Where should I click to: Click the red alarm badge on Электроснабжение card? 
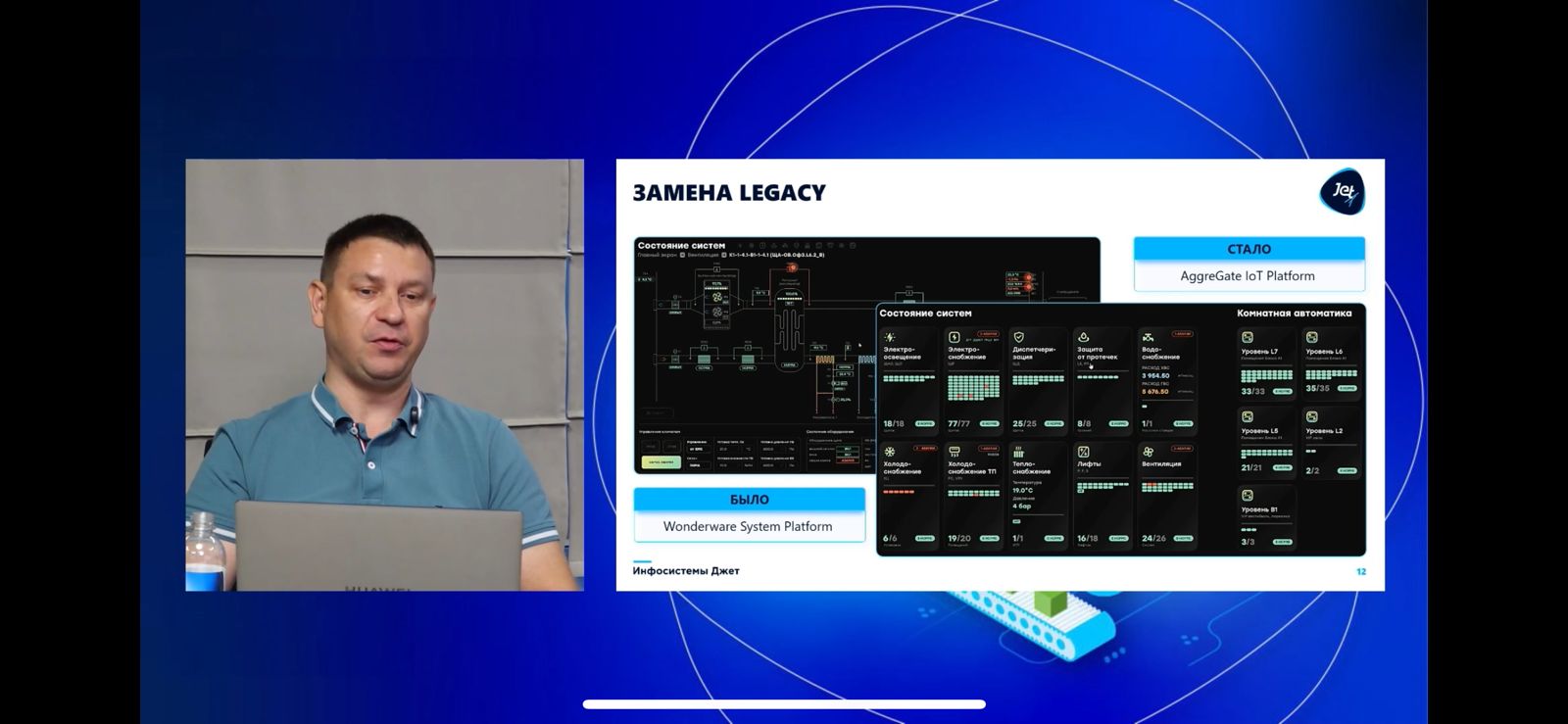click(988, 334)
